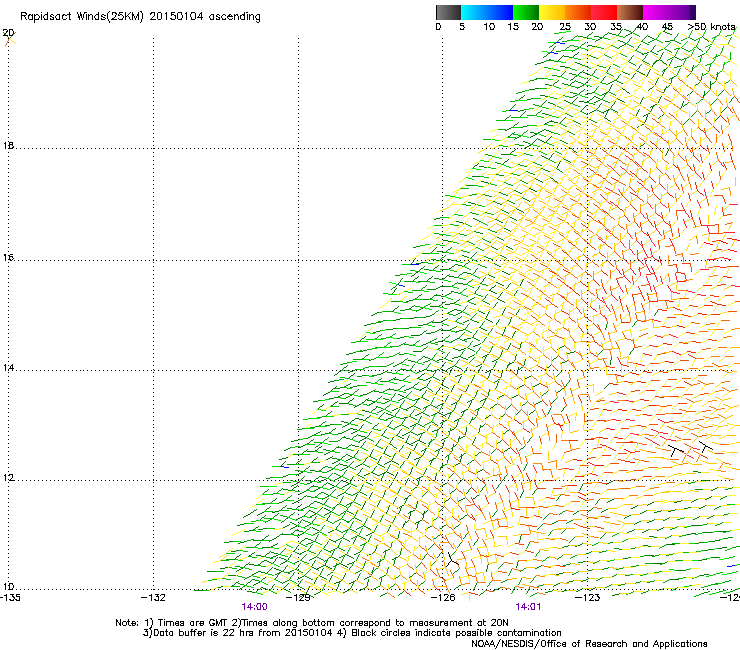Click the '10' latitude axis label
Screen dimensions: 740x650
click(8, 587)
